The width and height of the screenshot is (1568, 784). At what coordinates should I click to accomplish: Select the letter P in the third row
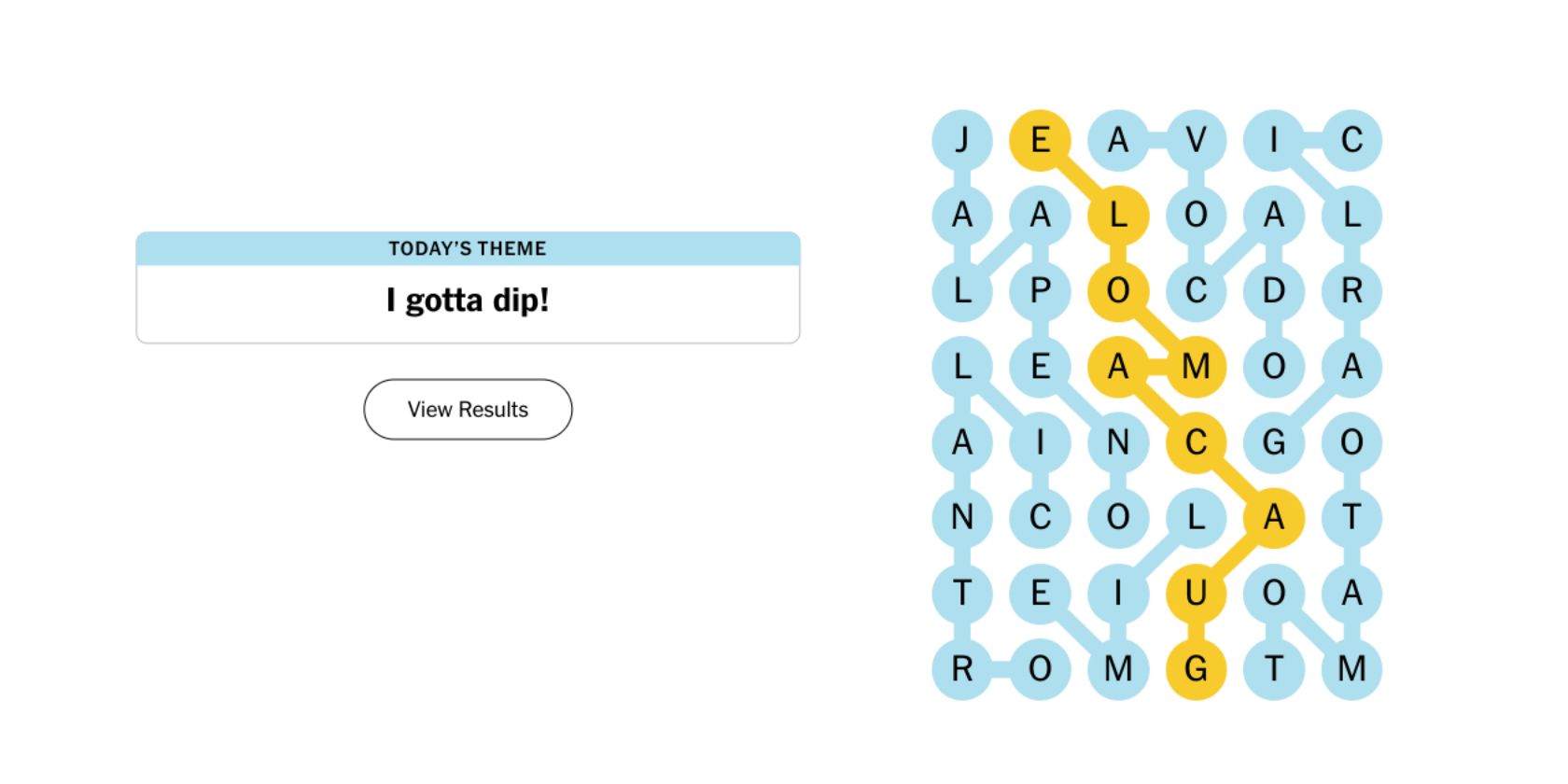(x=1041, y=291)
